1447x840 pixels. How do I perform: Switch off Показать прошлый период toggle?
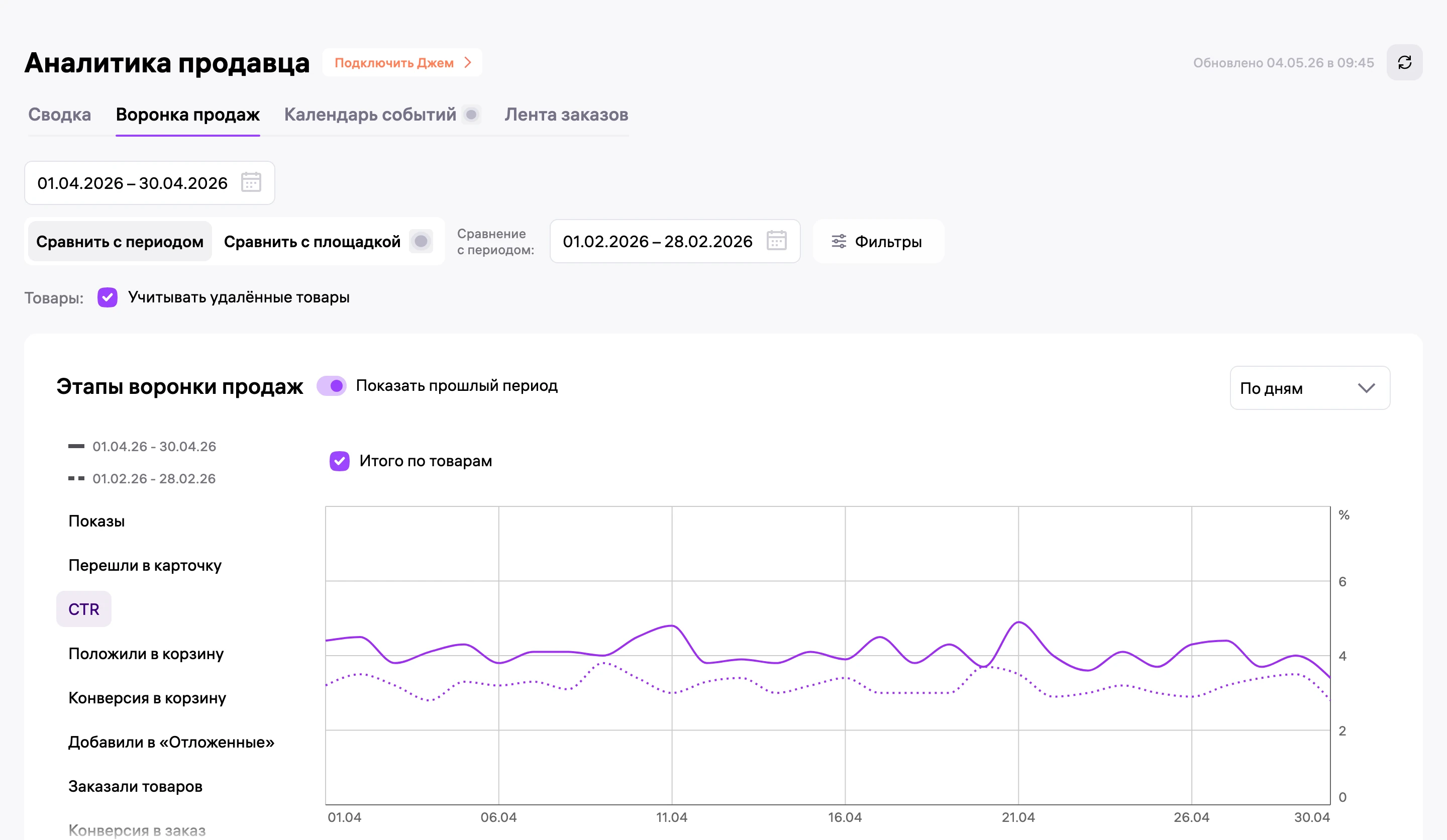332,386
